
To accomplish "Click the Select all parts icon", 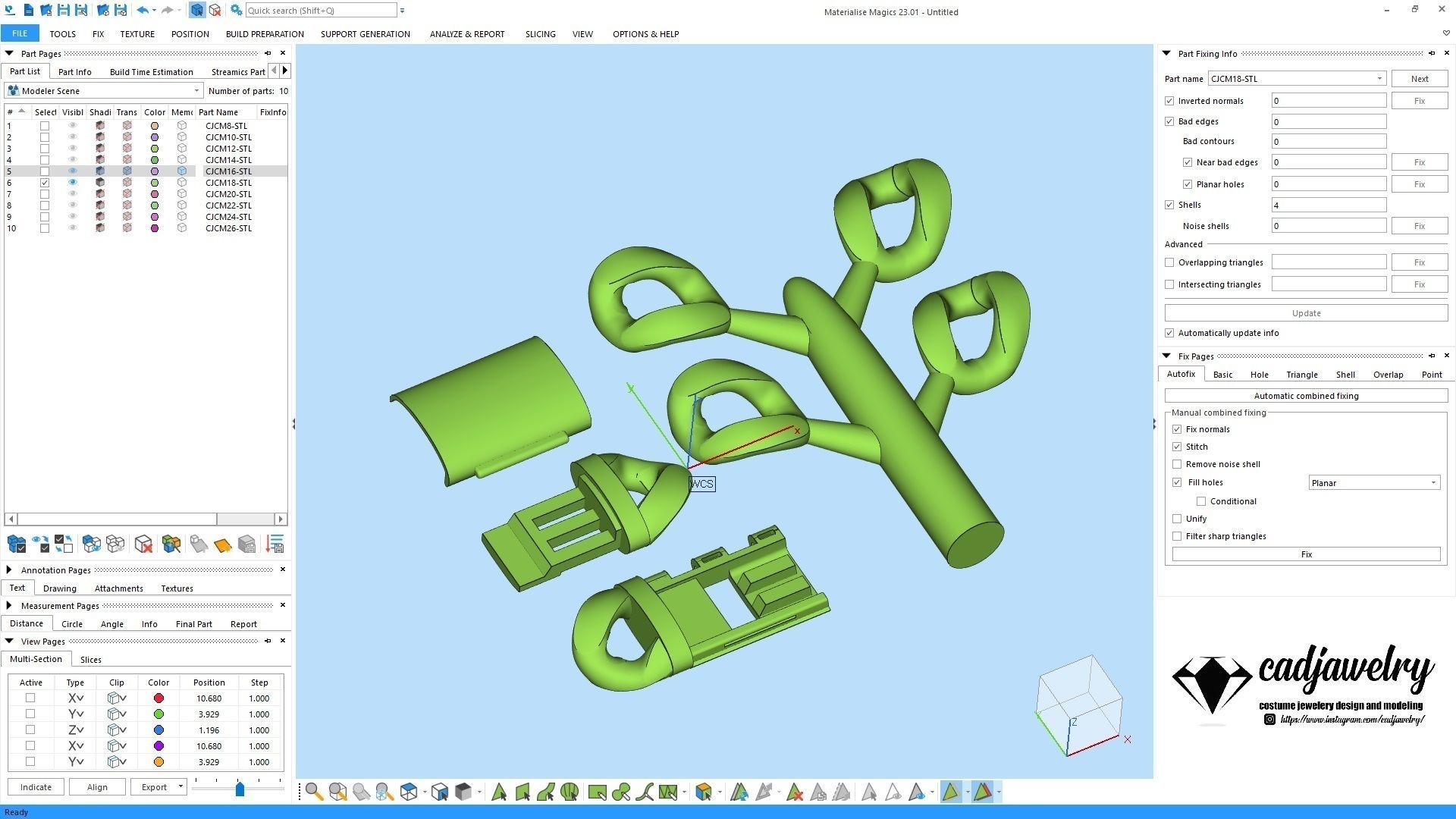I will pos(16,544).
